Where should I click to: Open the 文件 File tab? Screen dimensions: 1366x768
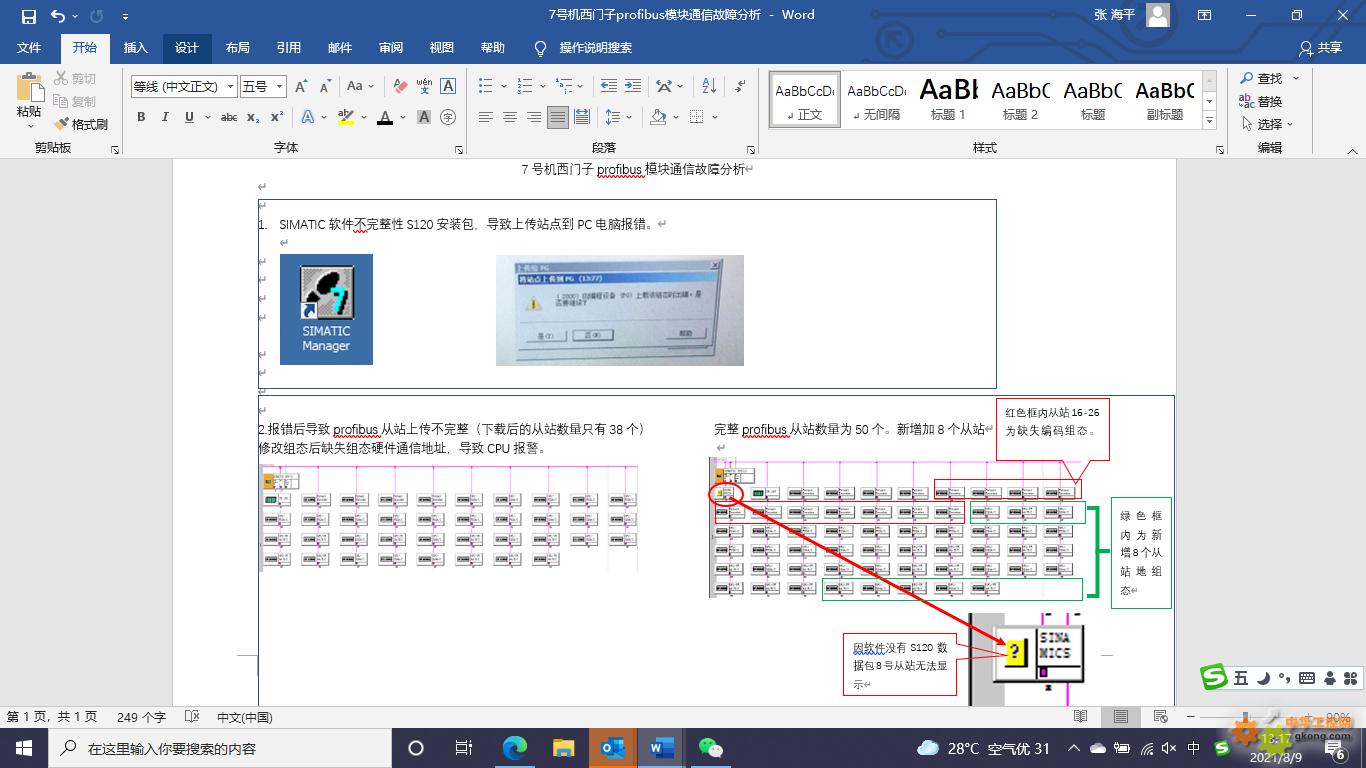pos(29,48)
